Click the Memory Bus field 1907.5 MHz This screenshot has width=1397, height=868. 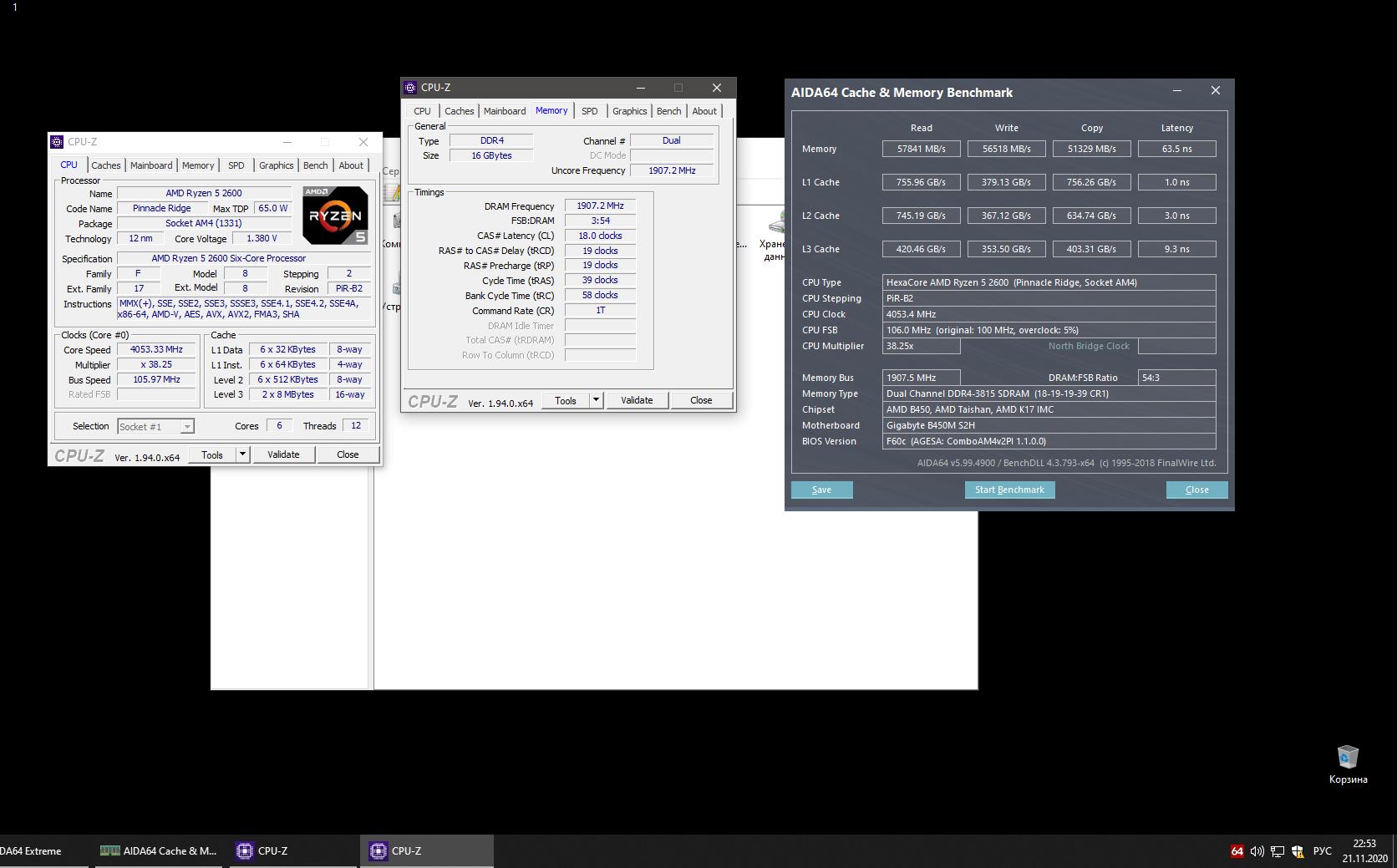coord(922,378)
